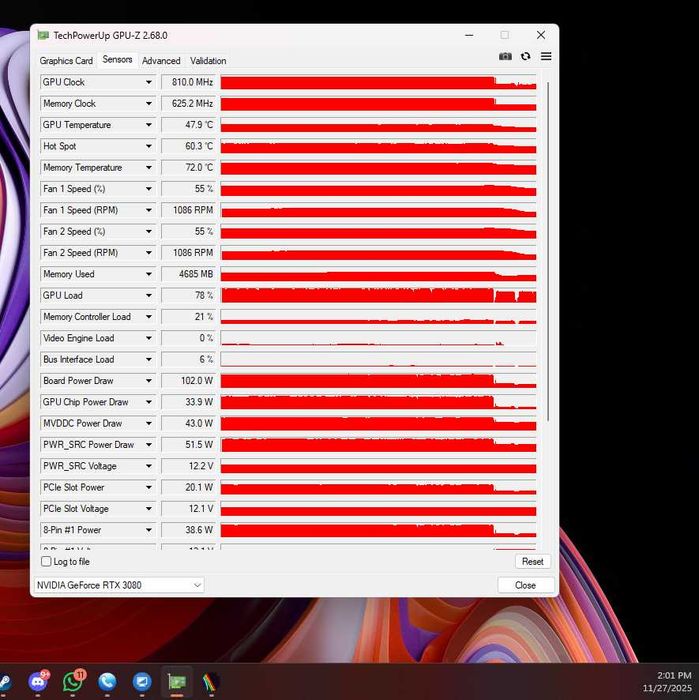Open the Memory Clock sensor dropdown
The height and width of the screenshot is (700, 699).
149,104
